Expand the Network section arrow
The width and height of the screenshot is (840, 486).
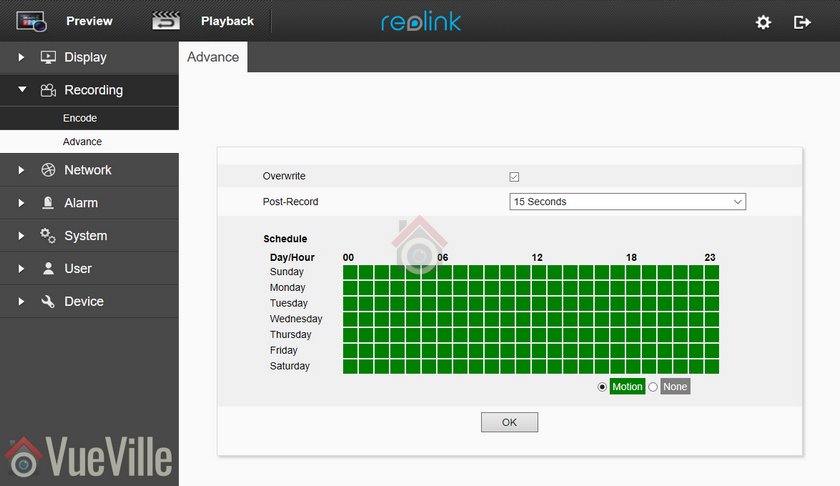pyautogui.click(x=21, y=170)
